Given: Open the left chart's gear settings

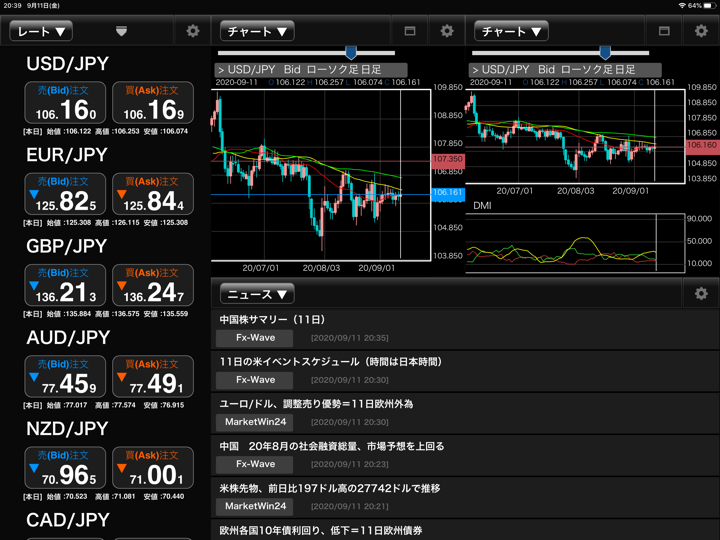Looking at the screenshot, I should pyautogui.click(x=447, y=31).
